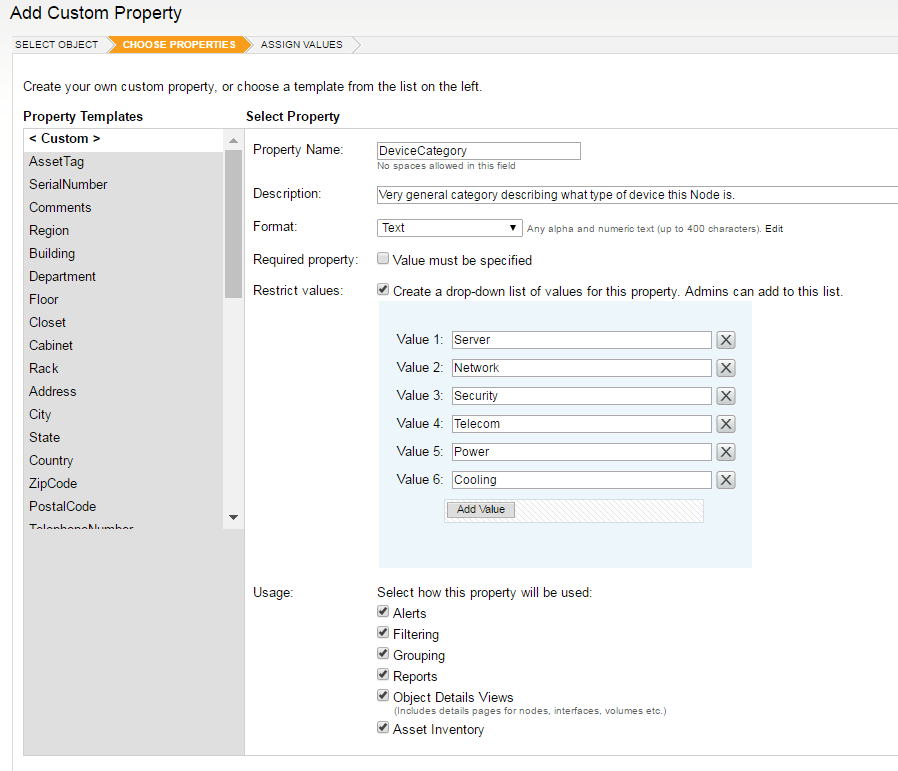This screenshot has width=898, height=771.
Task: Enable 'Value must be specified' checkbox
Action: (x=383, y=259)
